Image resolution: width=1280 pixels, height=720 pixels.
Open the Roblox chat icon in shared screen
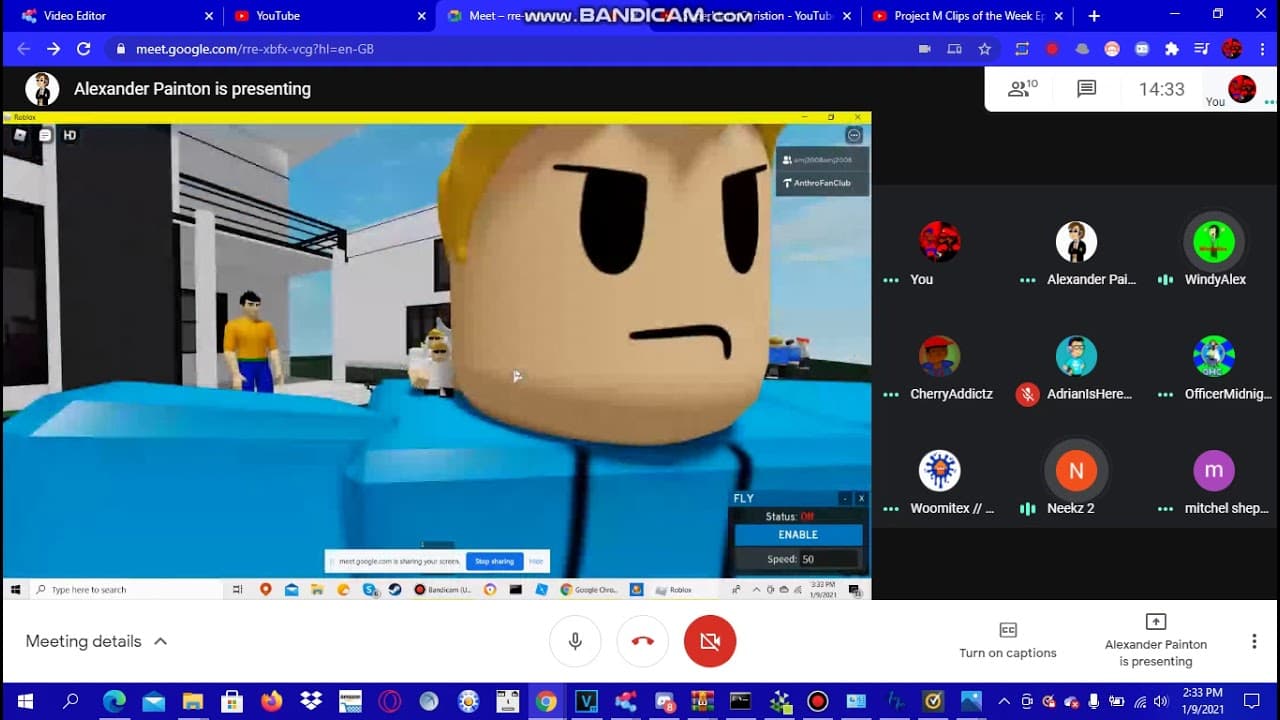click(45, 135)
